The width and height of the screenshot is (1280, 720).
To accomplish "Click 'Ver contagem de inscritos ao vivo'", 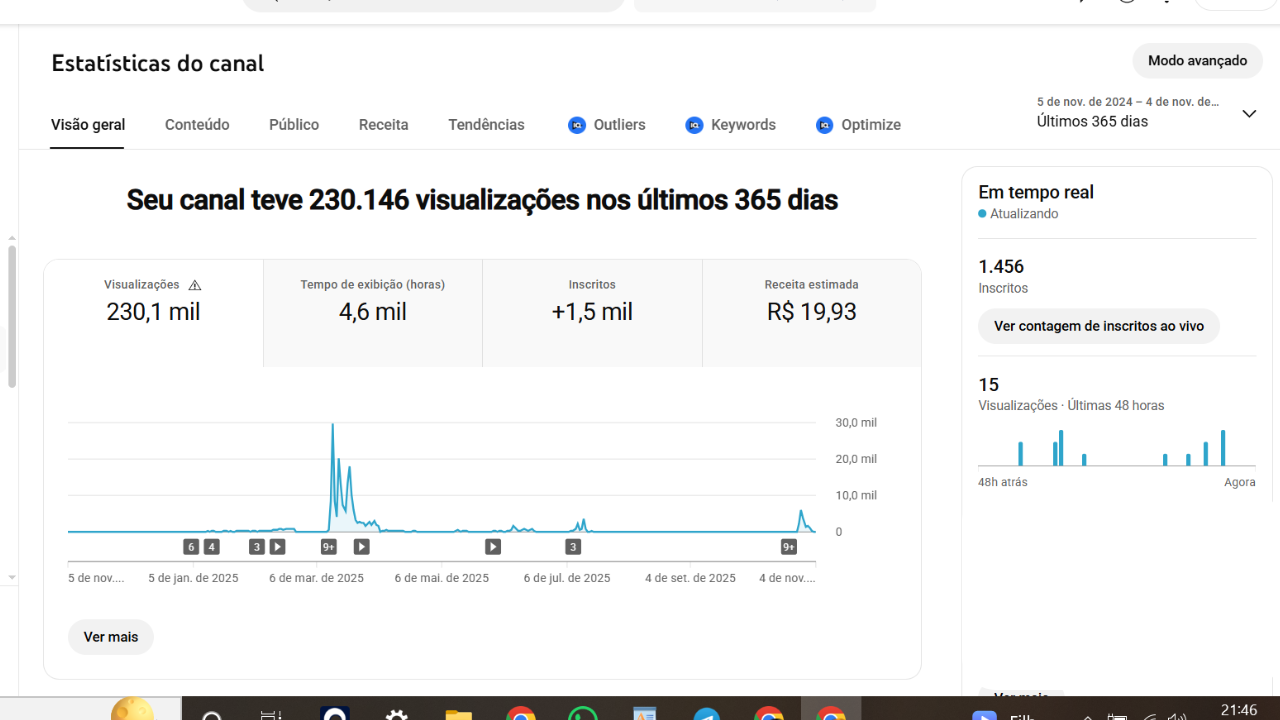I will [1099, 326].
